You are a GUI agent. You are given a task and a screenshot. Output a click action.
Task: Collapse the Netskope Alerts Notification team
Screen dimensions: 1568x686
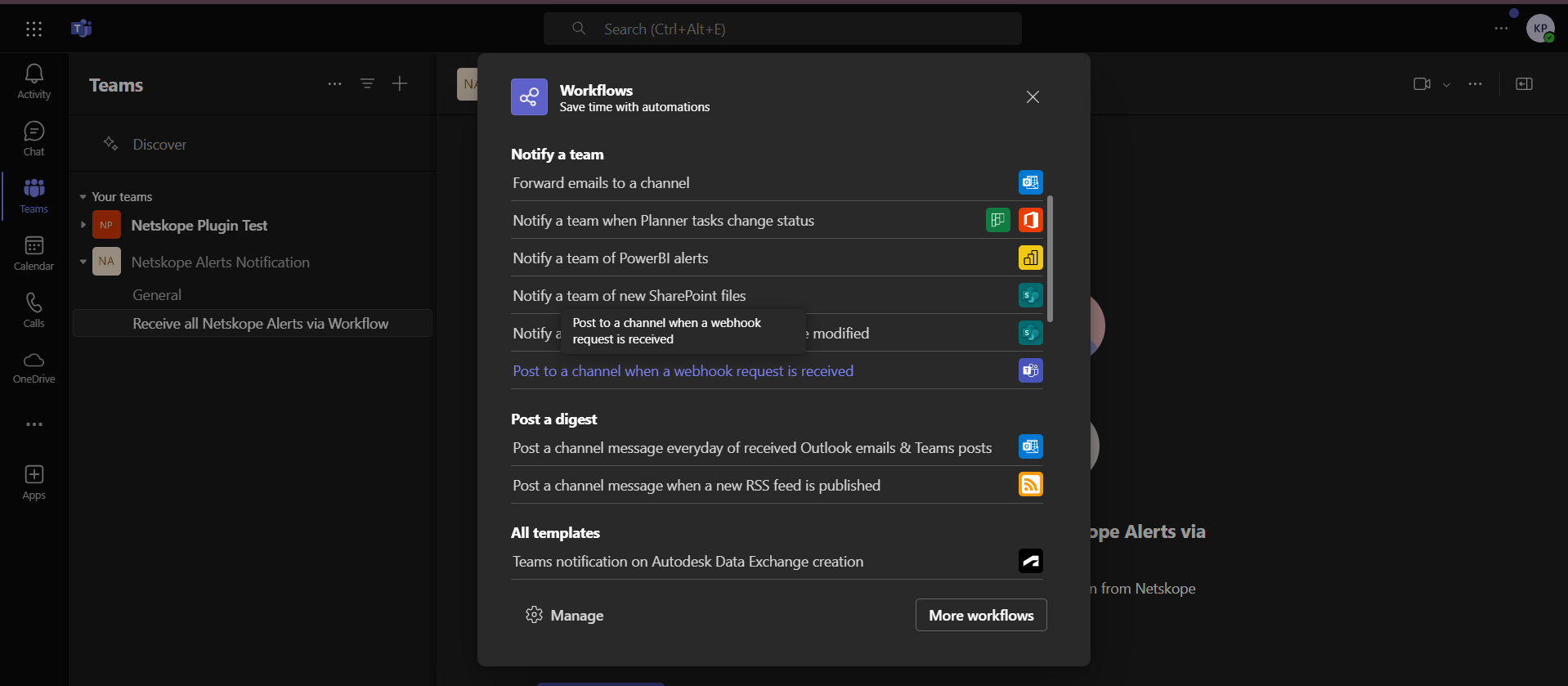click(83, 262)
